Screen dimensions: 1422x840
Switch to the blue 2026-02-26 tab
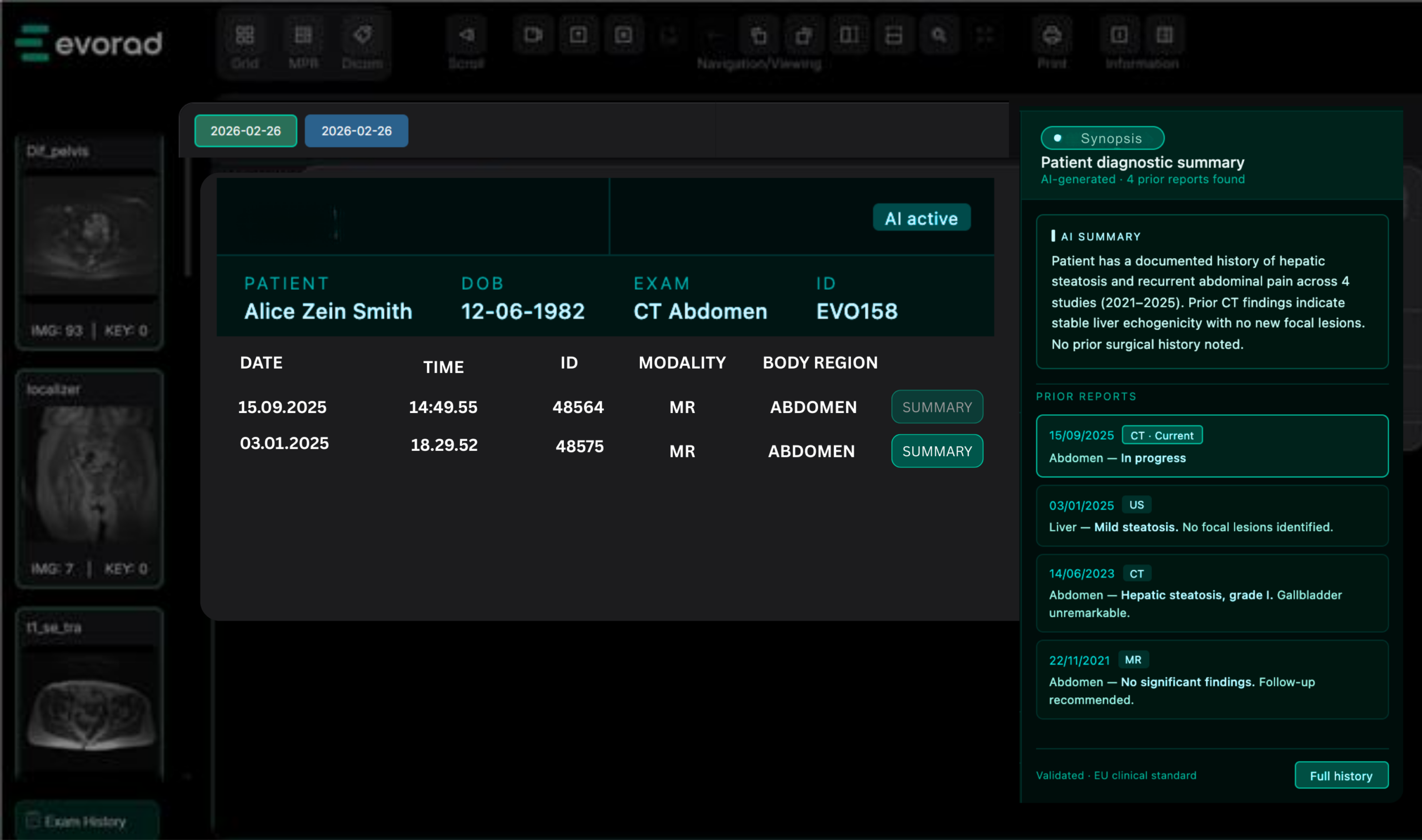[x=356, y=131]
